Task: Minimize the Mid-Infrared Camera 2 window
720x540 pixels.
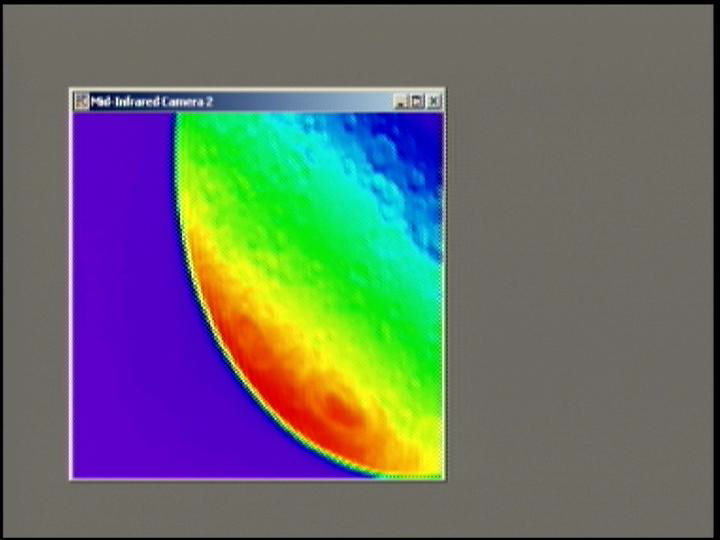Action: click(401, 102)
